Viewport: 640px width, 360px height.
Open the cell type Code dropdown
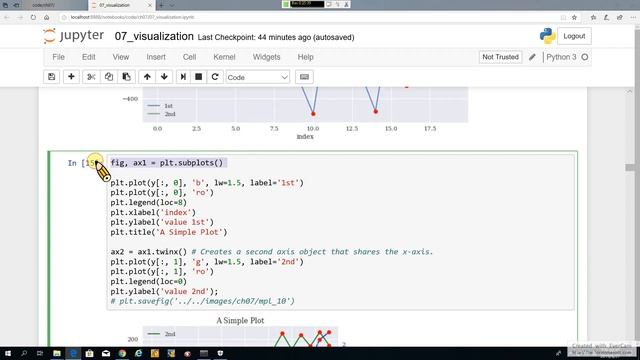258,77
